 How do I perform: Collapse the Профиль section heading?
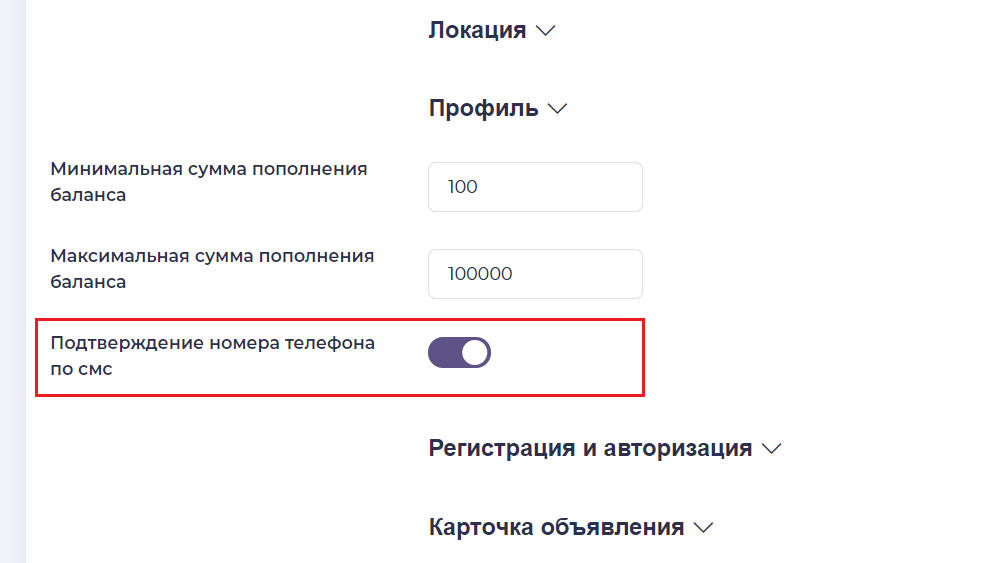483,108
